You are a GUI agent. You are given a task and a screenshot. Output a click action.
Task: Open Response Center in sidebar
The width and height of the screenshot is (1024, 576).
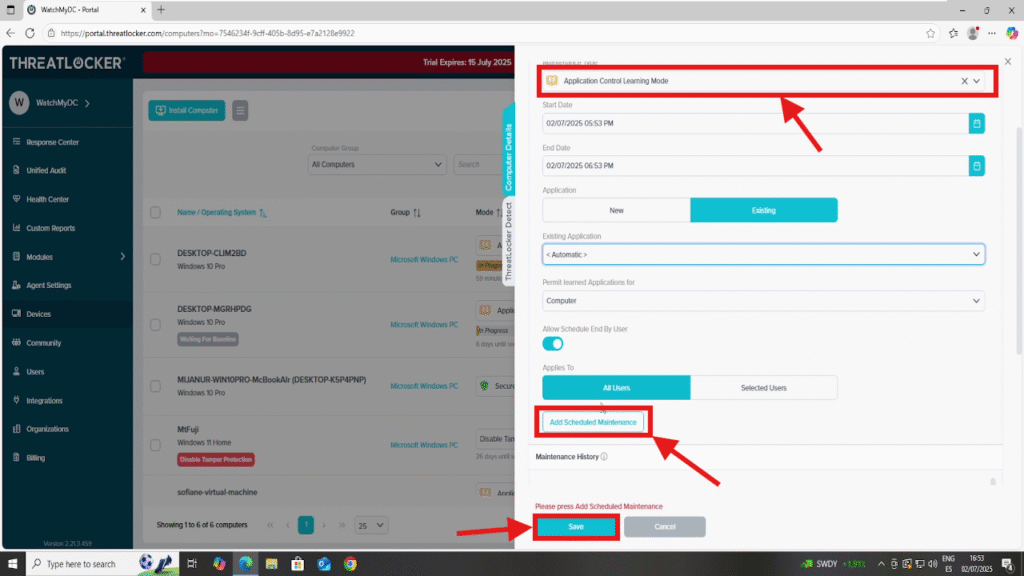(52, 142)
